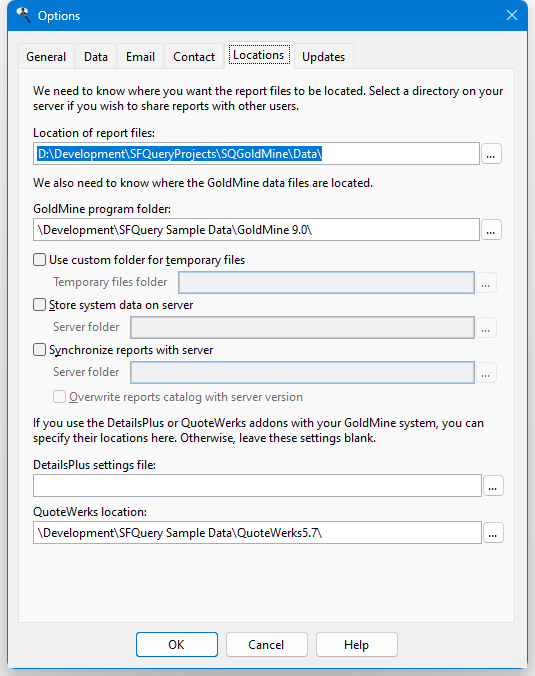Screen dimensions: 535x676
Task: Browse for QuoteWerks location folder
Action: (x=493, y=533)
